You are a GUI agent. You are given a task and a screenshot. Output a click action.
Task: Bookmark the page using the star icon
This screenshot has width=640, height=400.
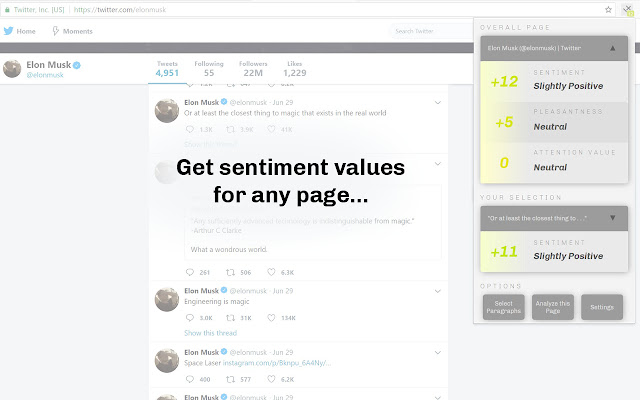608,10
